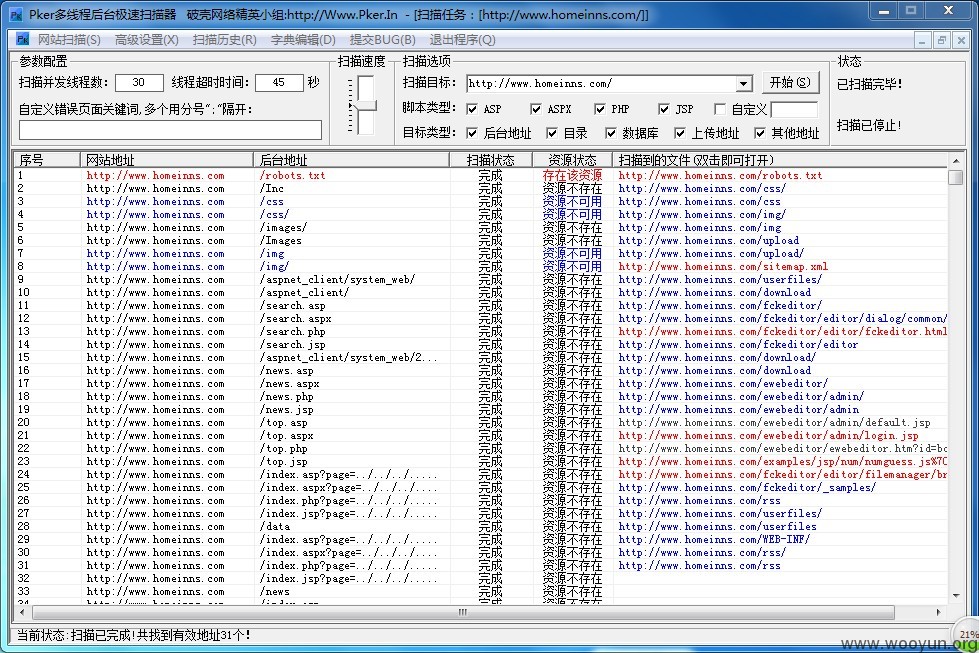Sort by the 后台地址 column header
Viewport: 979px width, 653px height.
click(351, 160)
